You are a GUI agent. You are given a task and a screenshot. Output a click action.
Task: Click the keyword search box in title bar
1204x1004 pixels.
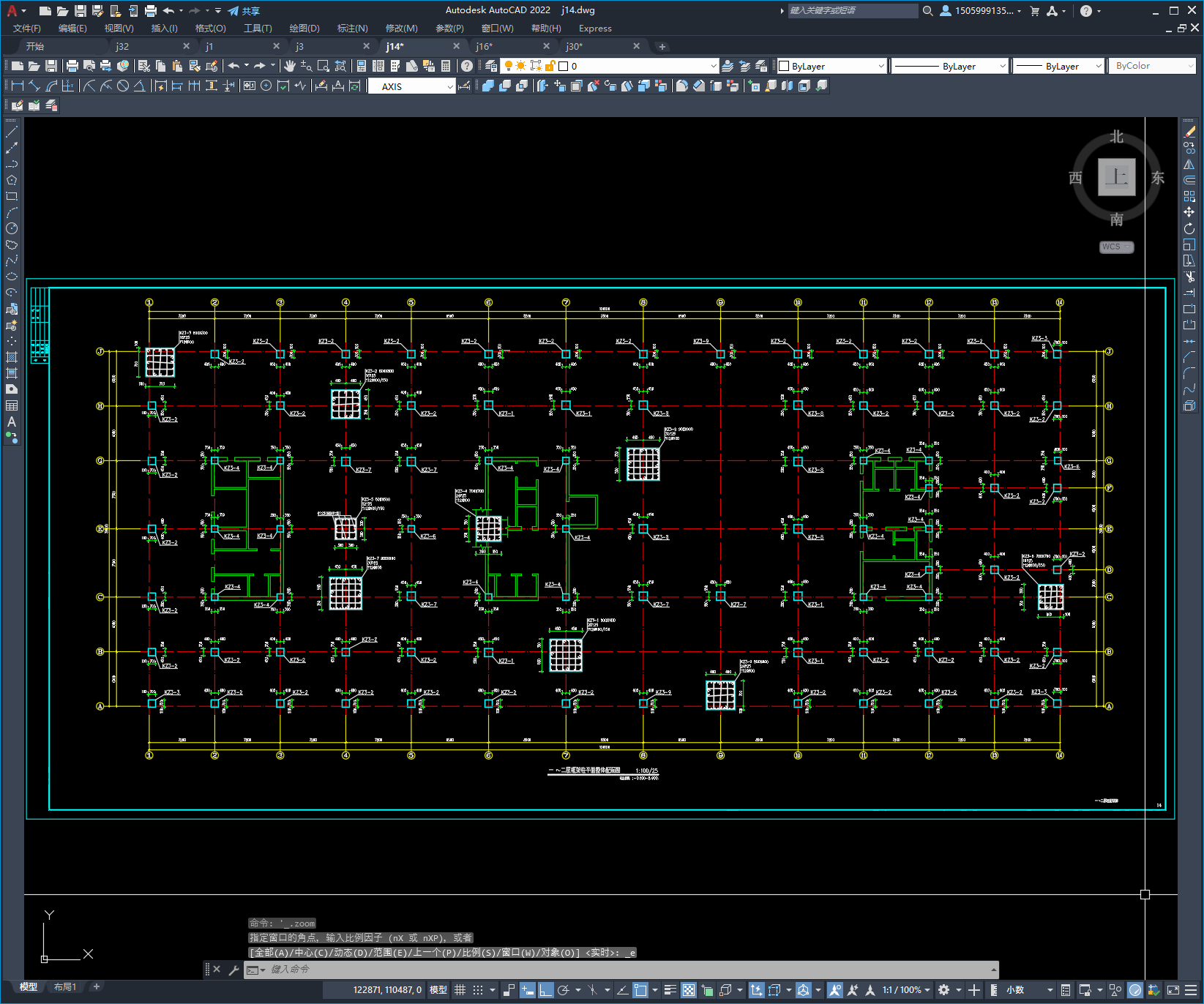853,11
